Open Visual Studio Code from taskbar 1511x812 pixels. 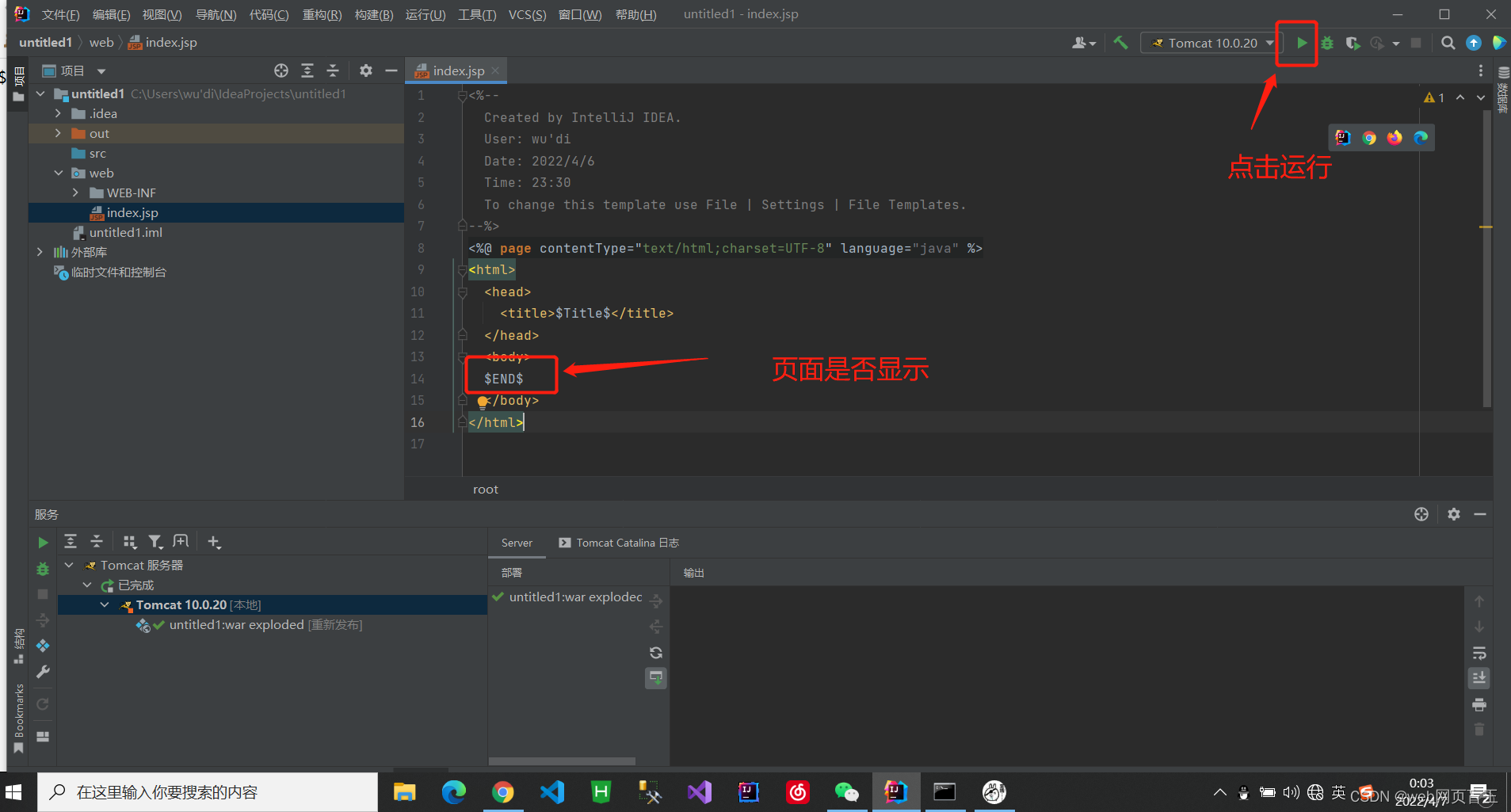pyautogui.click(x=551, y=792)
